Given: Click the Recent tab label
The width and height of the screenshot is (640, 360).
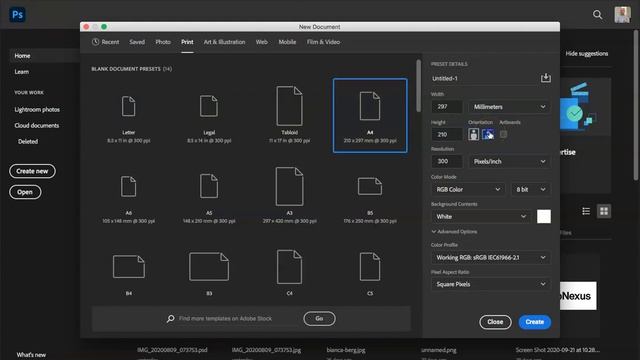Looking at the screenshot, I should tap(110, 42).
